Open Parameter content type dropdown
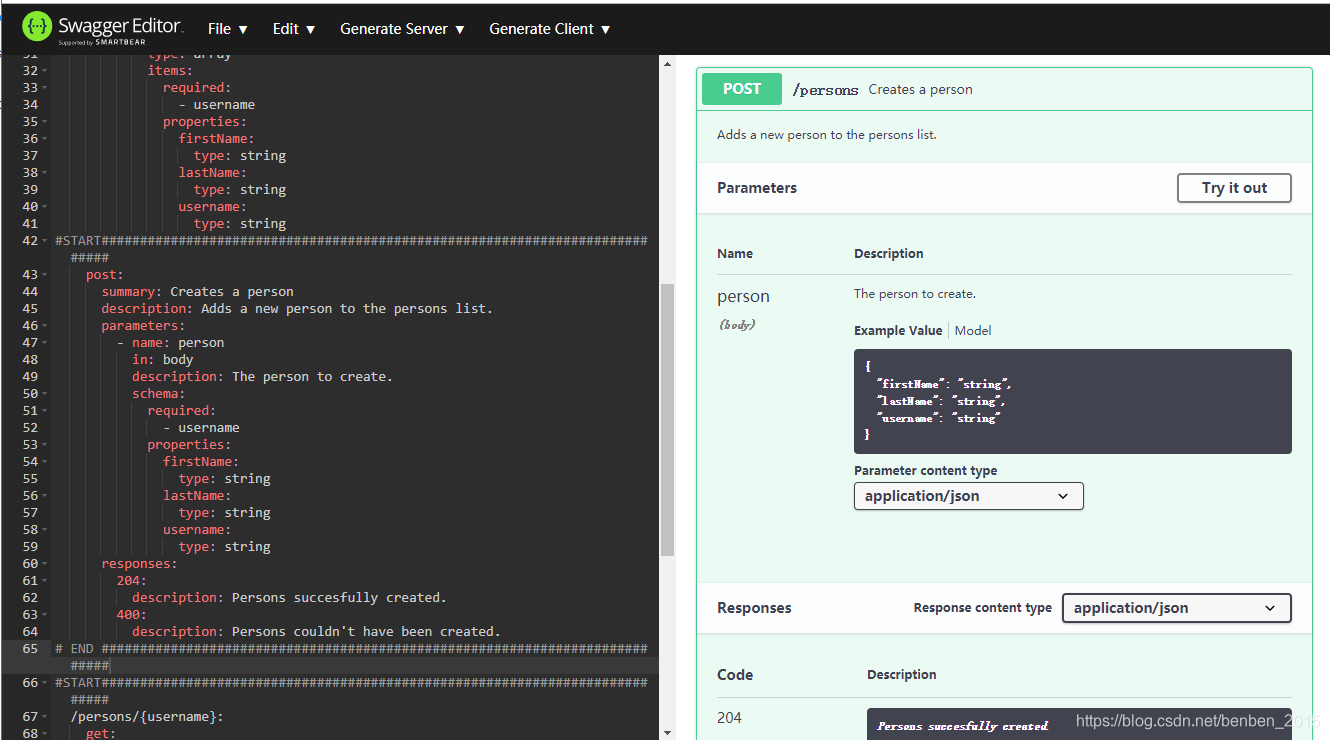The width and height of the screenshot is (1330, 740). [968, 496]
